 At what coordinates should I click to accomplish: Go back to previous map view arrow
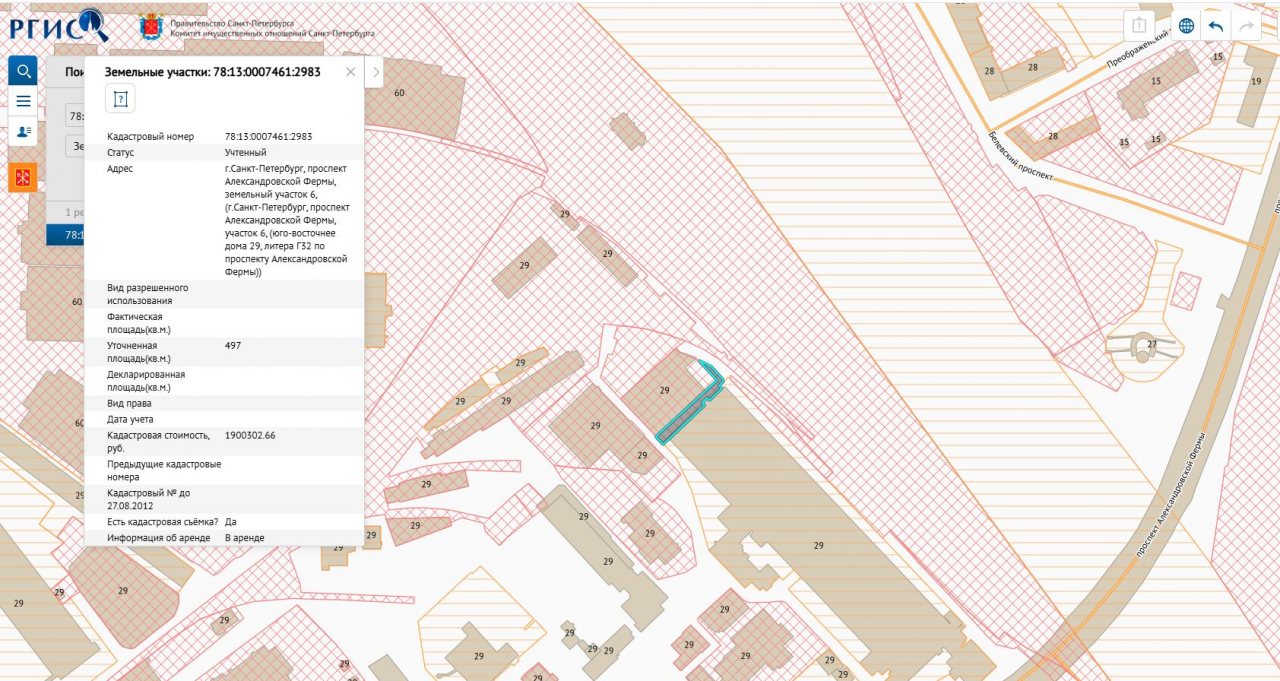tap(1216, 26)
